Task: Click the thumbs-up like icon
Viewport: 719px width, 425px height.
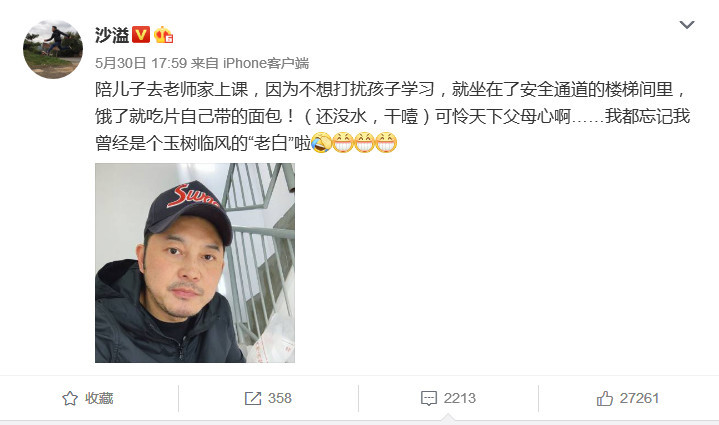Action: (604, 398)
